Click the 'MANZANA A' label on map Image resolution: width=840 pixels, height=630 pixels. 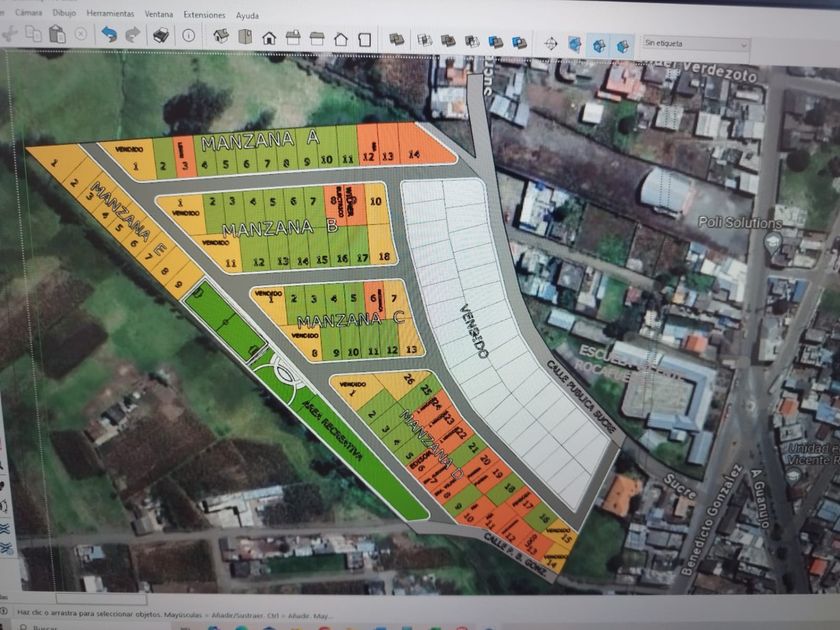coord(260,140)
